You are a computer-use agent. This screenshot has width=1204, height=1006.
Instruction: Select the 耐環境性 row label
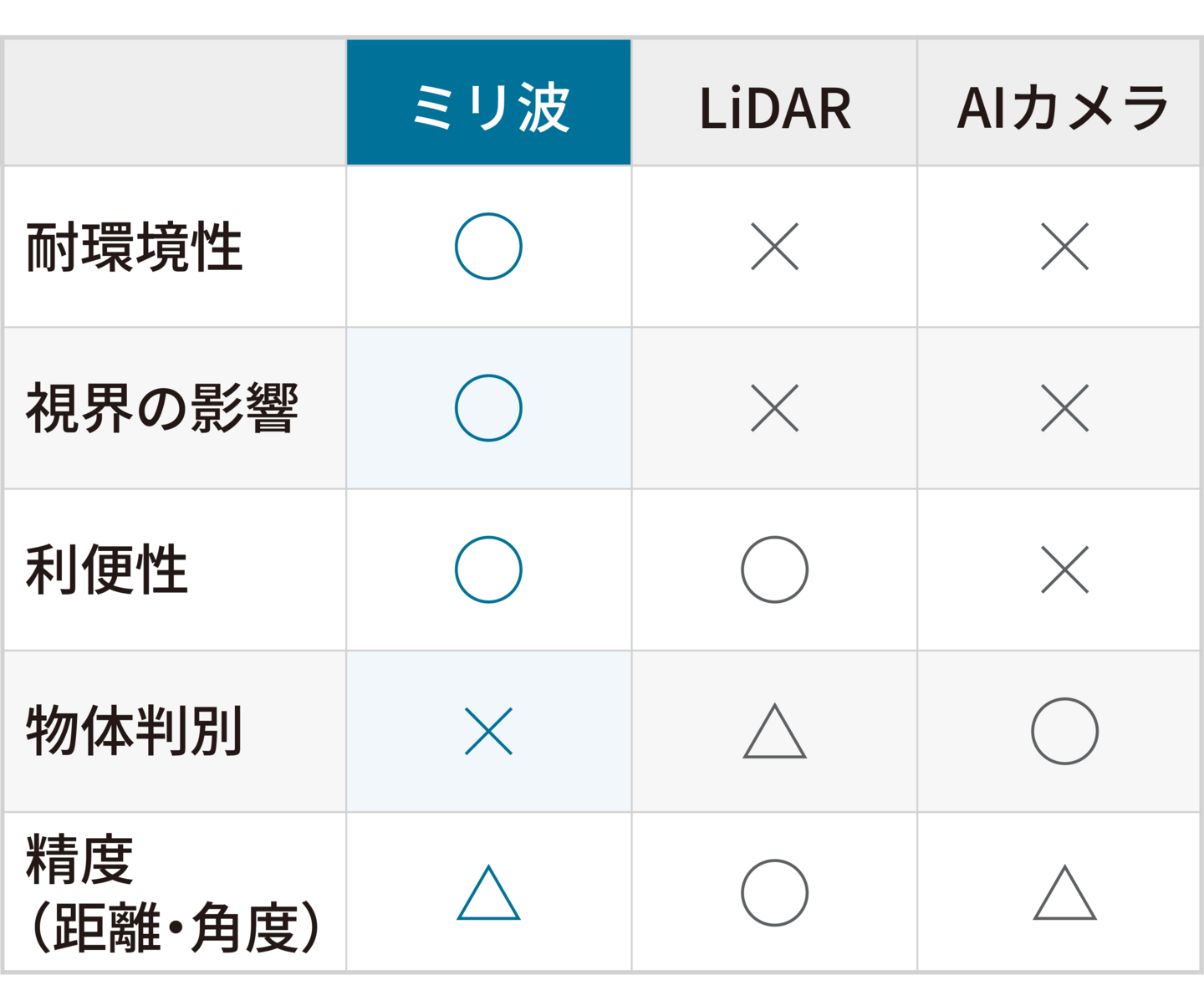[134, 248]
